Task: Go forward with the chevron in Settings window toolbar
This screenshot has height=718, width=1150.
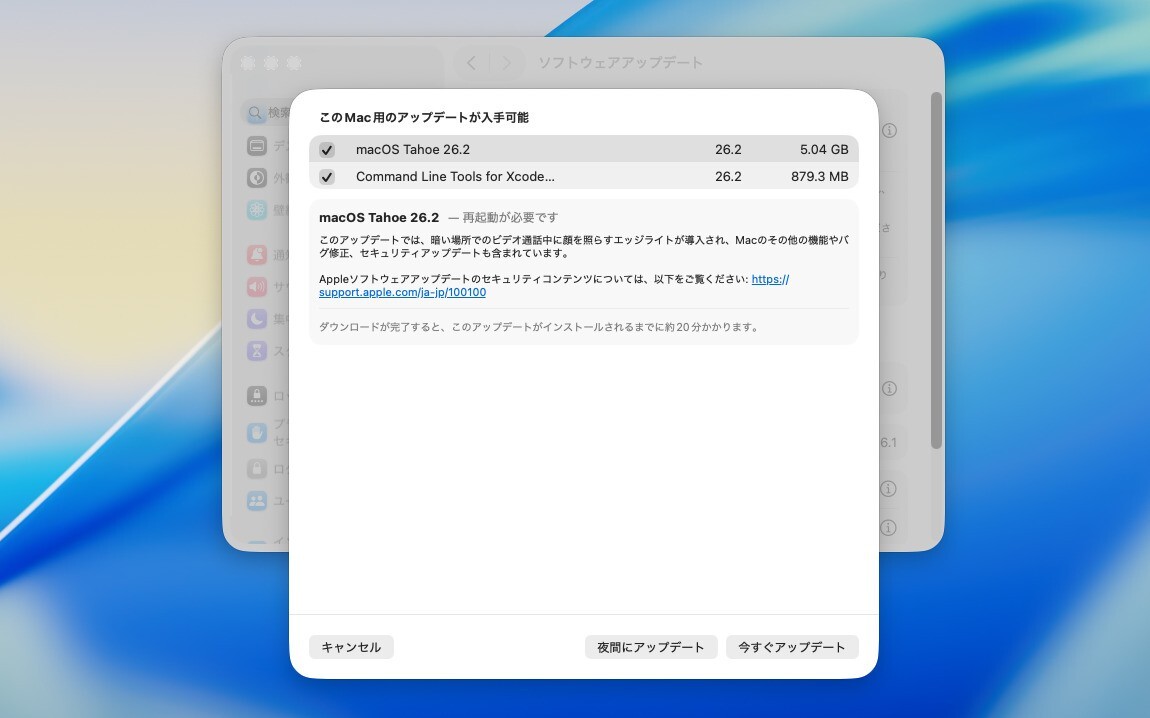Action: point(506,63)
